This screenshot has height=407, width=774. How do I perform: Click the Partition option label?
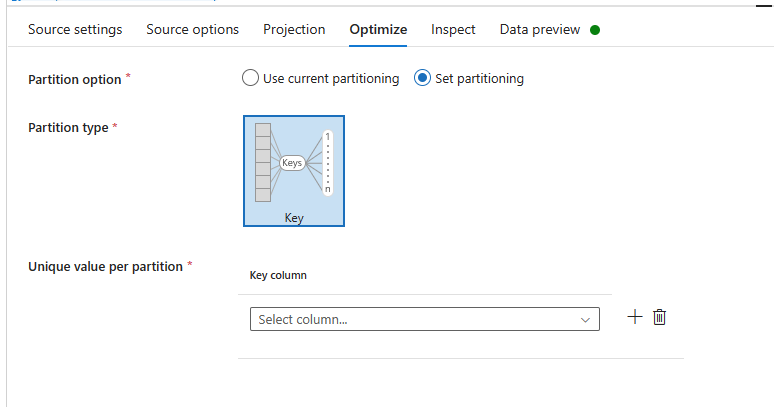(75, 79)
